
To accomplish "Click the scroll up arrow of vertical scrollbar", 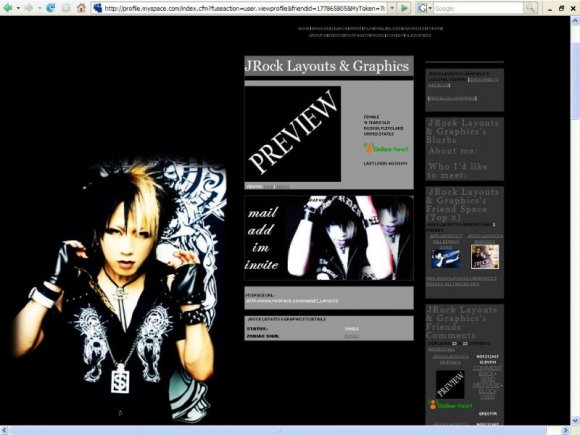I will point(575,20).
